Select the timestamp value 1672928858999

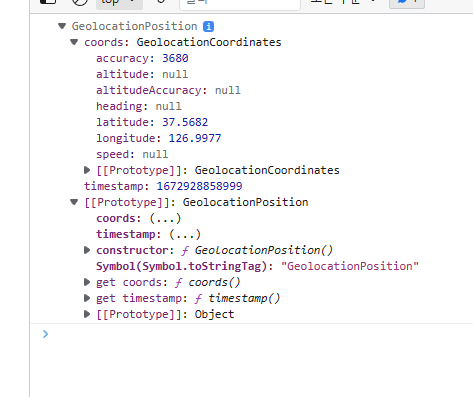[x=199, y=186]
